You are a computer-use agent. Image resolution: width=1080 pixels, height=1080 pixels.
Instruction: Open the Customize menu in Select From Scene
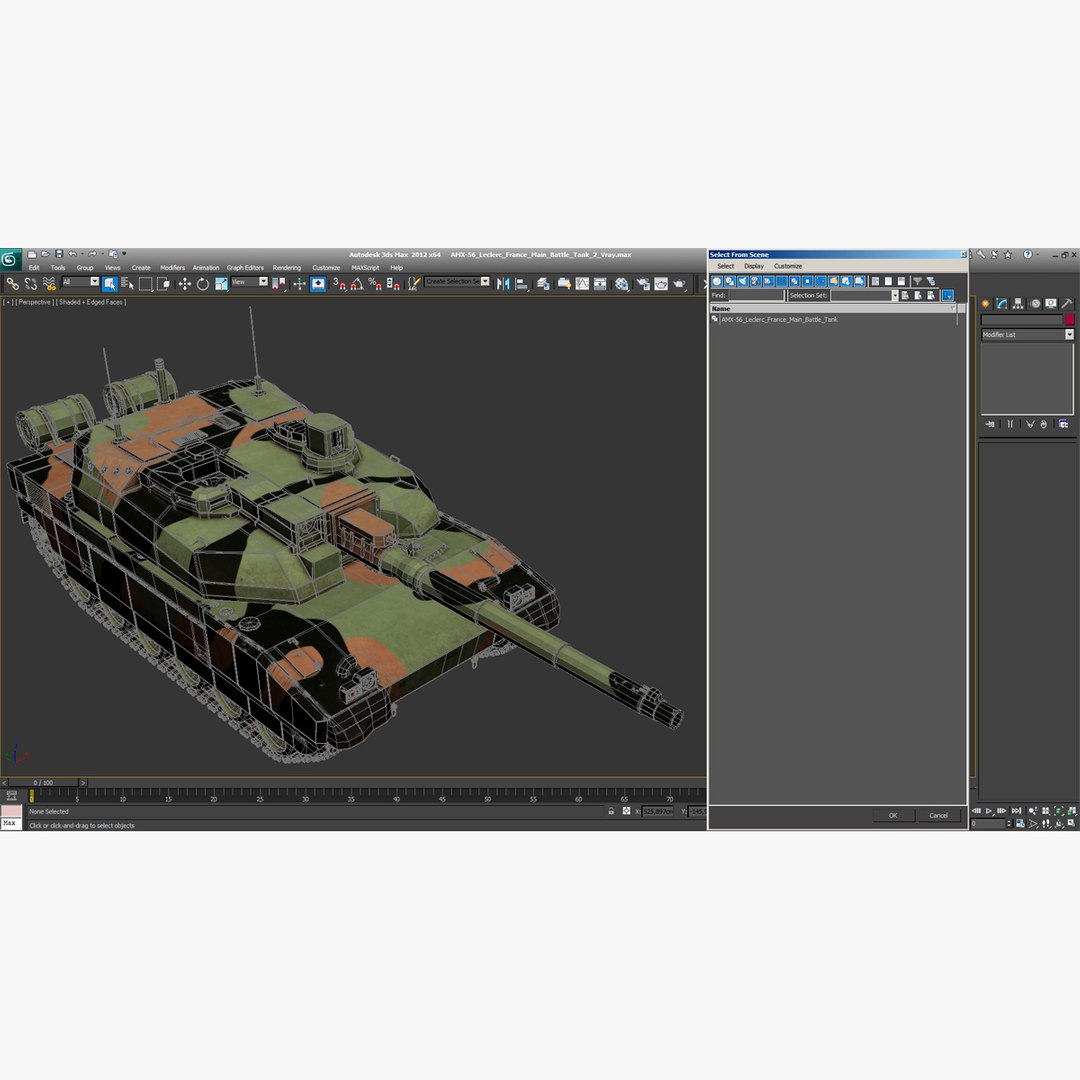788,266
